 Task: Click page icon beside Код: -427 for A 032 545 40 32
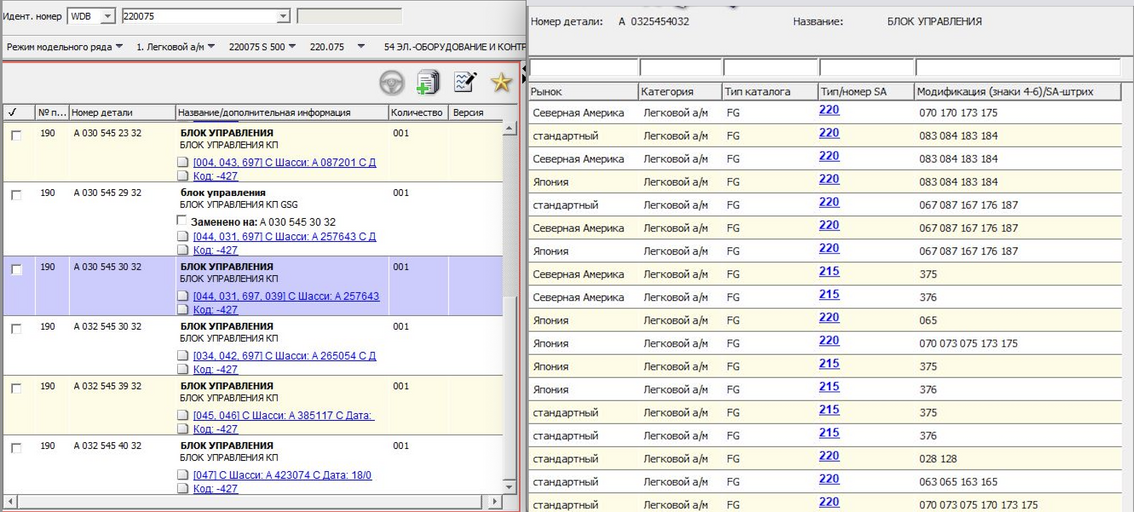[184, 488]
